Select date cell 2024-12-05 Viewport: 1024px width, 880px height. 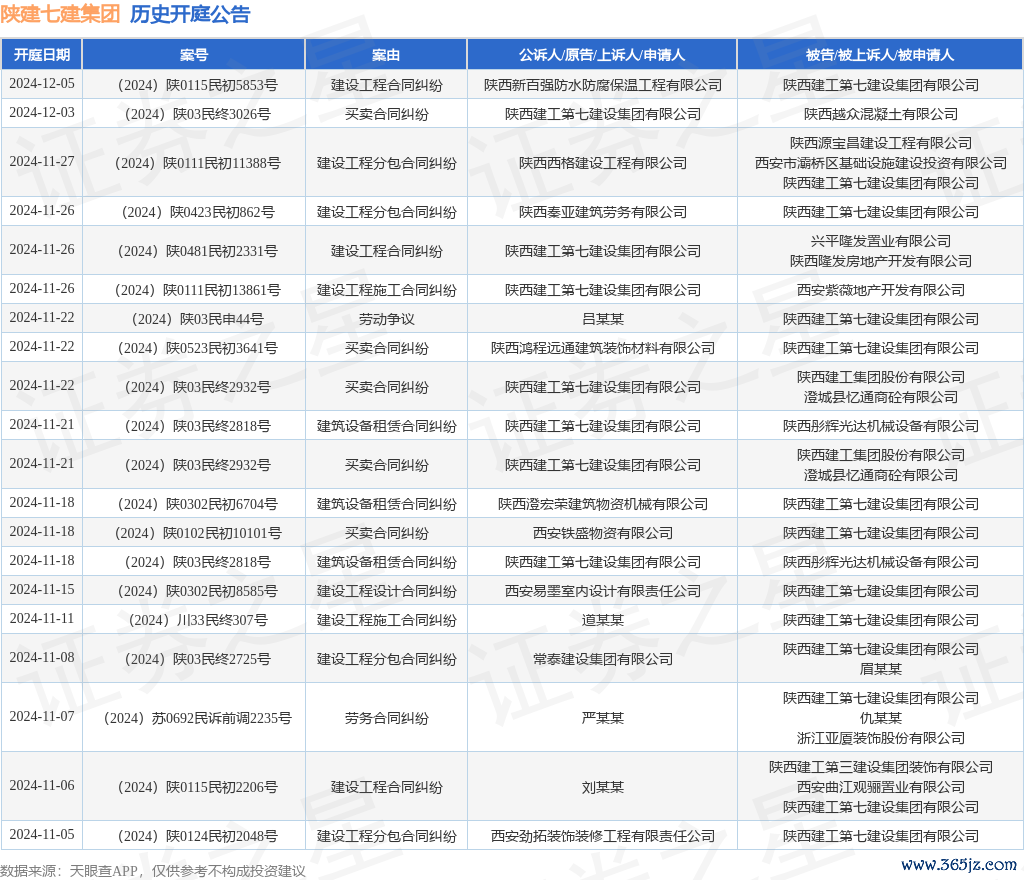point(42,84)
